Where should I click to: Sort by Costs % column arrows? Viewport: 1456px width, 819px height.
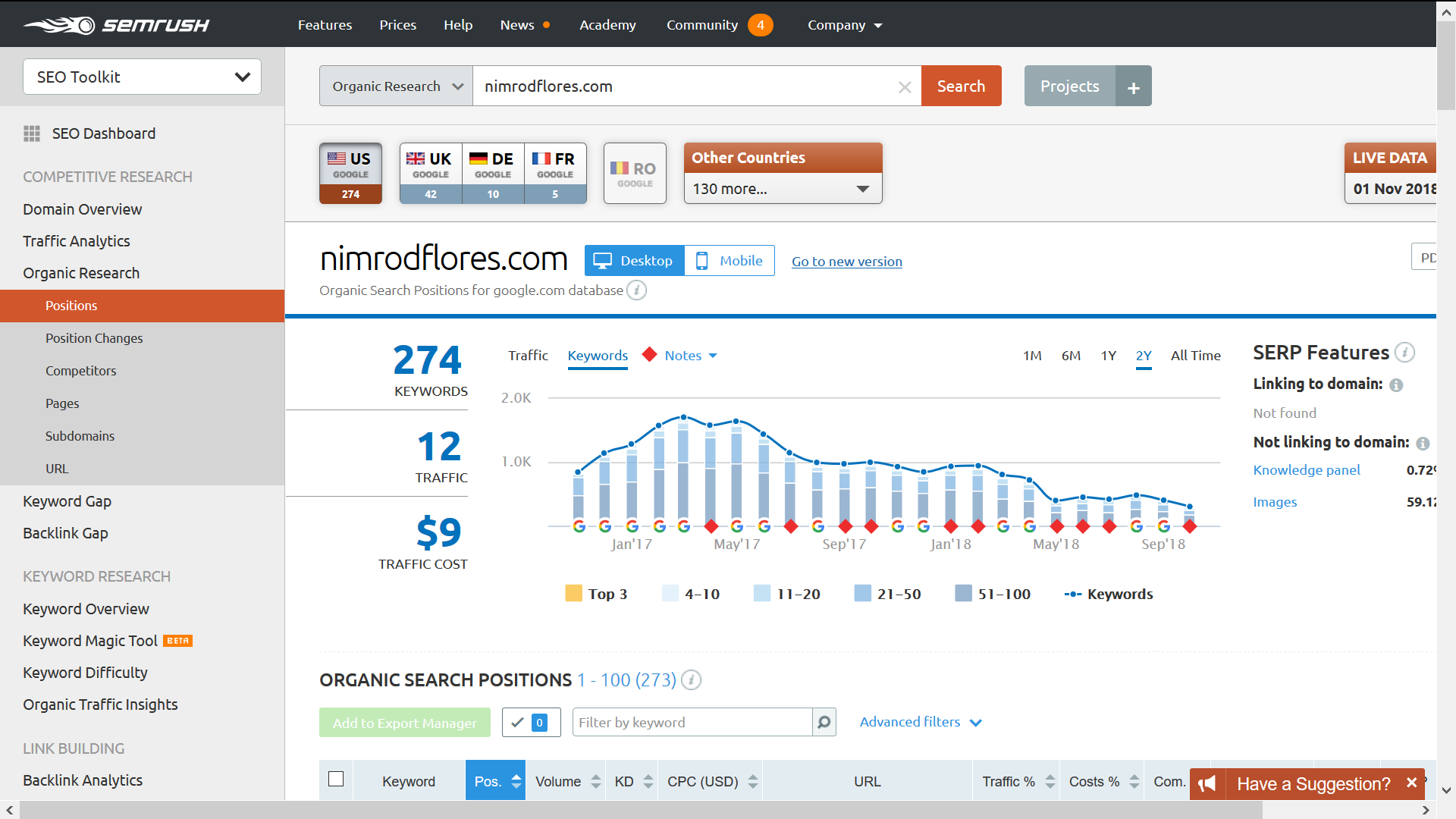pos(1134,781)
